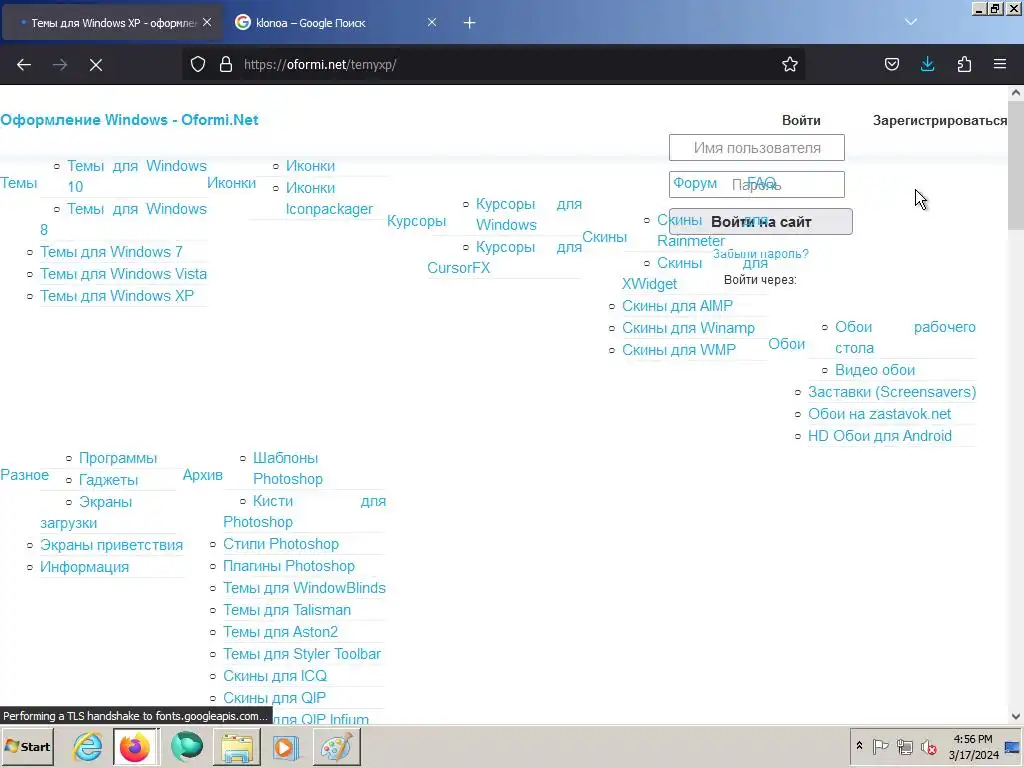Open Темы для Windows XP link

117,296
